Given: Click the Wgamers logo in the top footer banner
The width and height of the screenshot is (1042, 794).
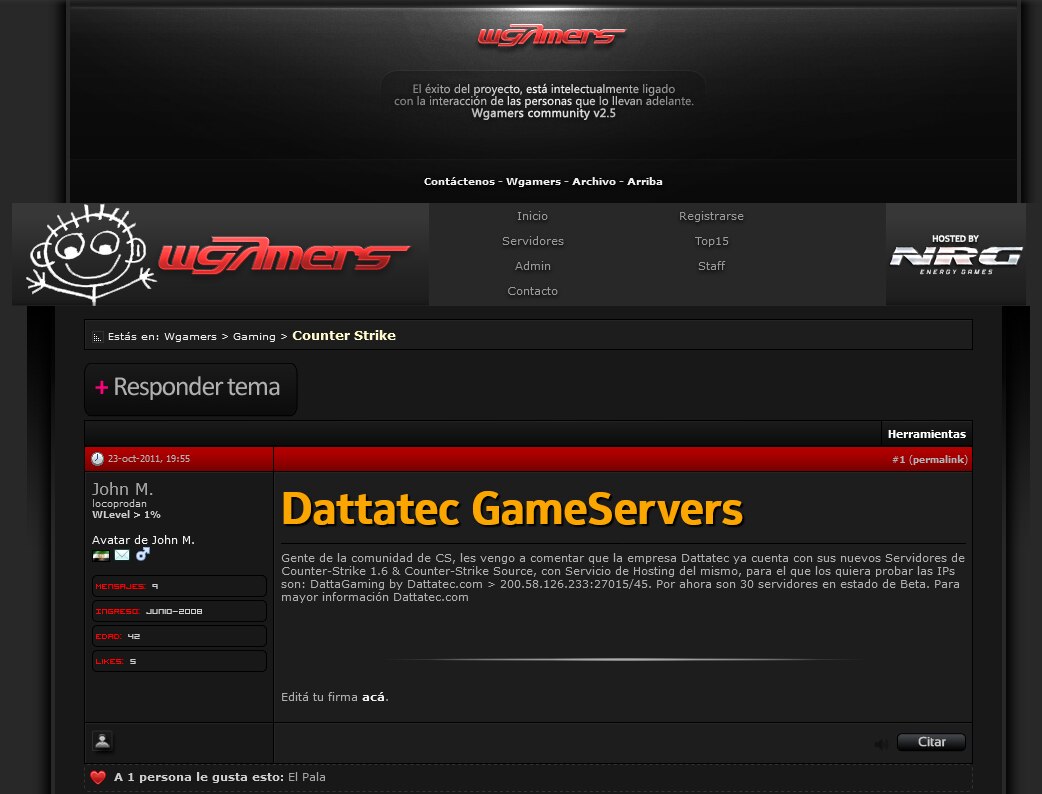Looking at the screenshot, I should (x=551, y=35).
